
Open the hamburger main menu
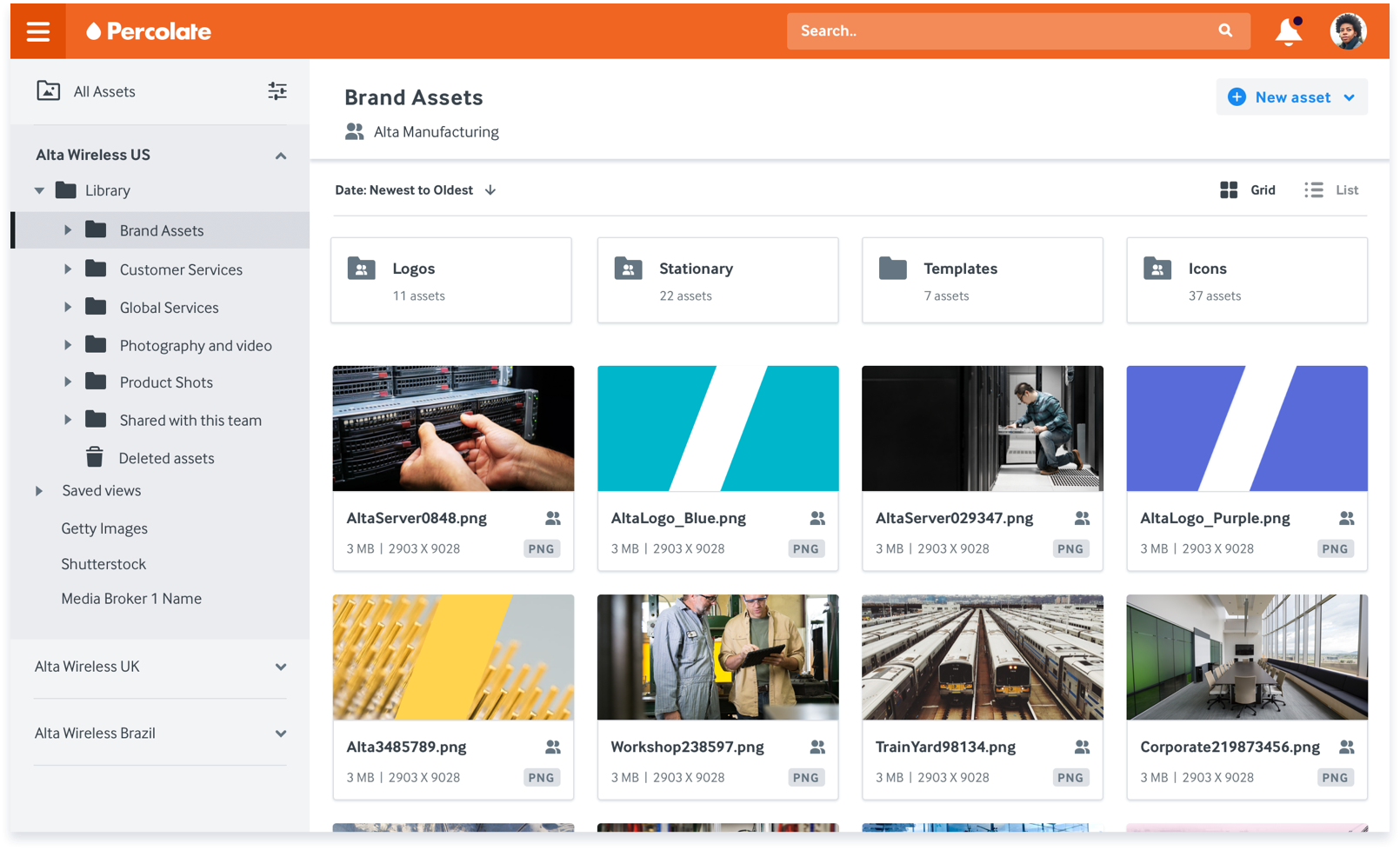38,31
